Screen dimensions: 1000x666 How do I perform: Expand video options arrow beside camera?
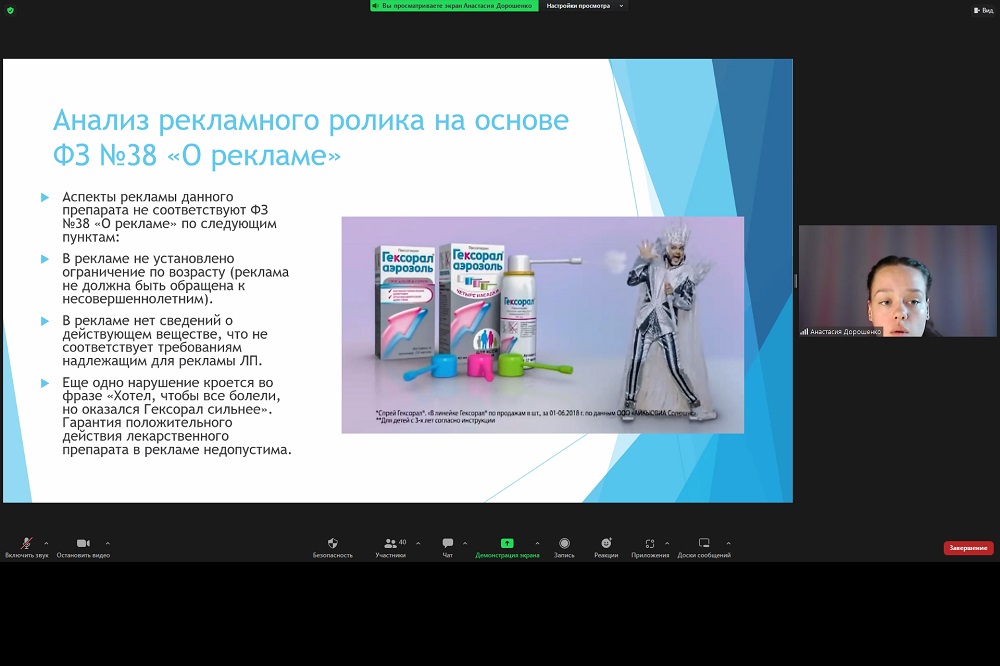click(x=108, y=543)
